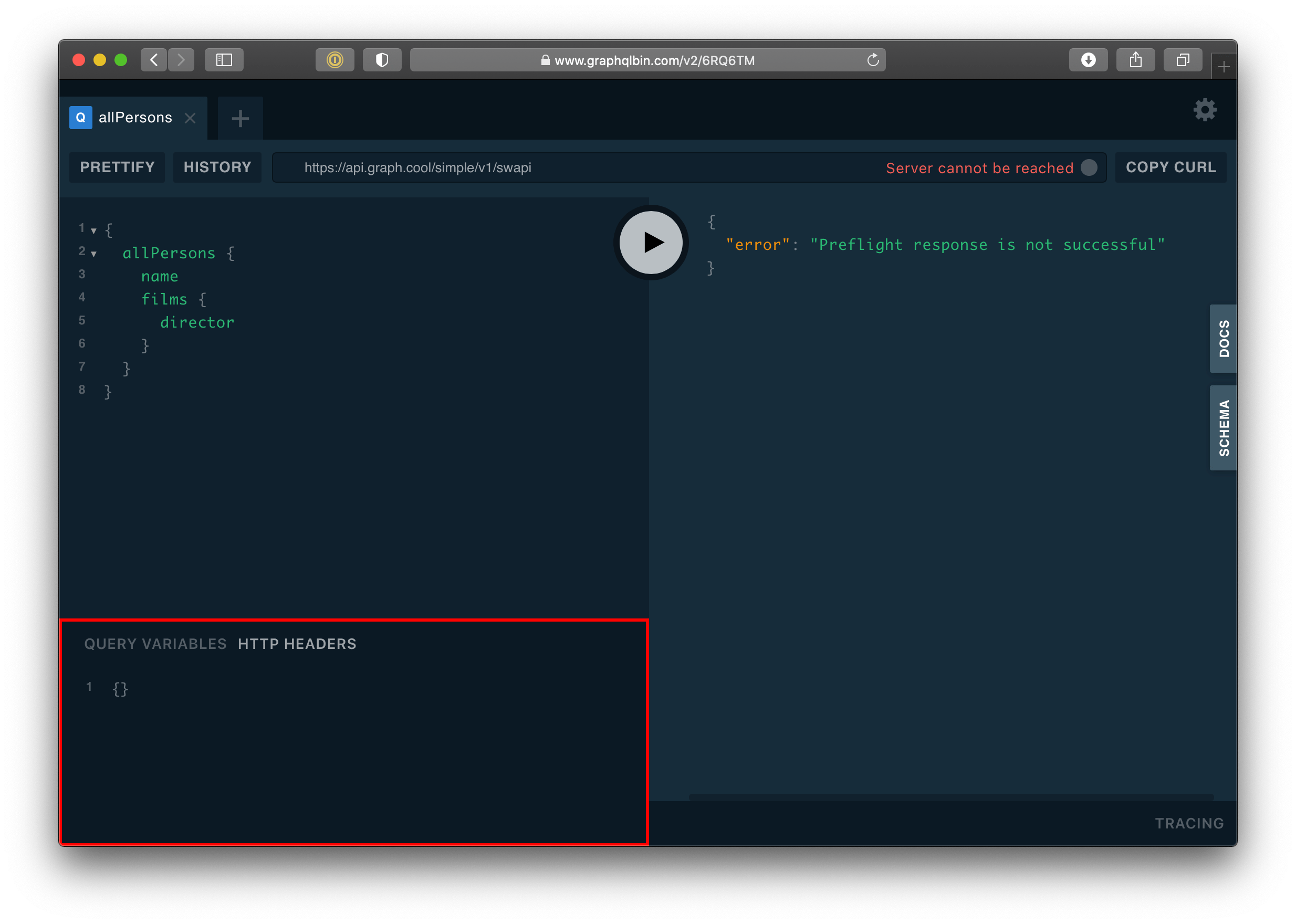Image resolution: width=1296 pixels, height=924 pixels.
Task: Close the allPersons tab
Action: (x=190, y=118)
